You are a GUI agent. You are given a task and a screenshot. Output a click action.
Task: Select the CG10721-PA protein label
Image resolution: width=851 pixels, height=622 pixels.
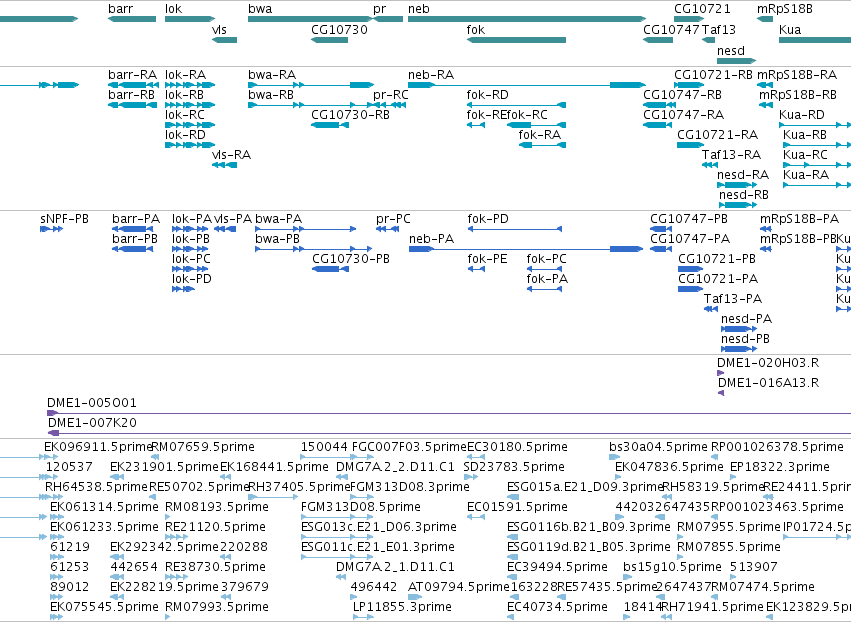[717, 278]
